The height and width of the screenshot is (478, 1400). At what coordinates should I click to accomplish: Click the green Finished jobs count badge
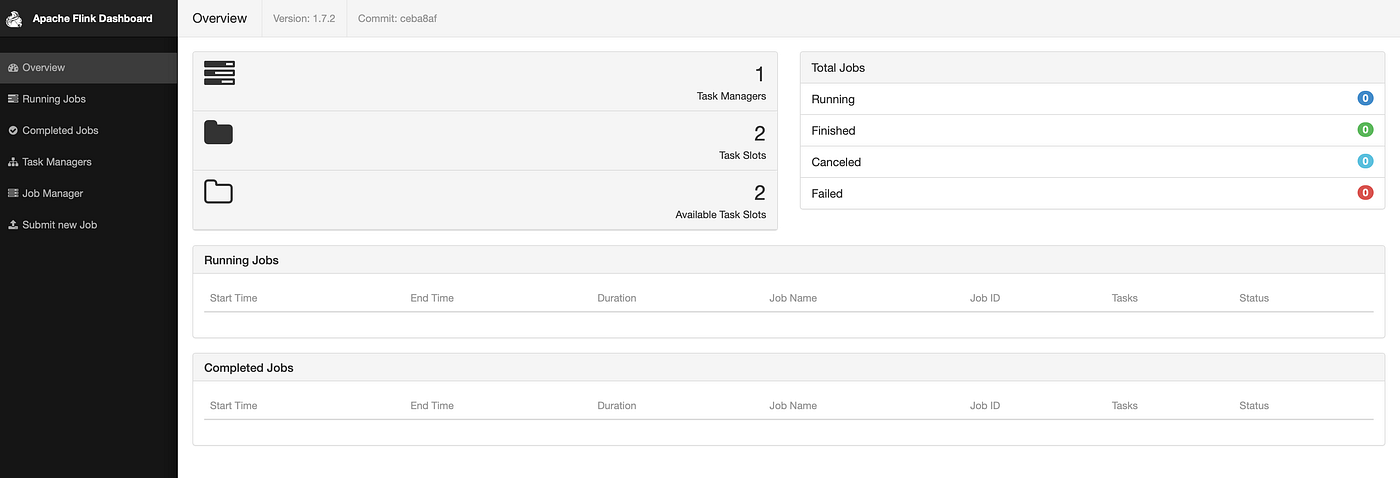(x=1365, y=130)
